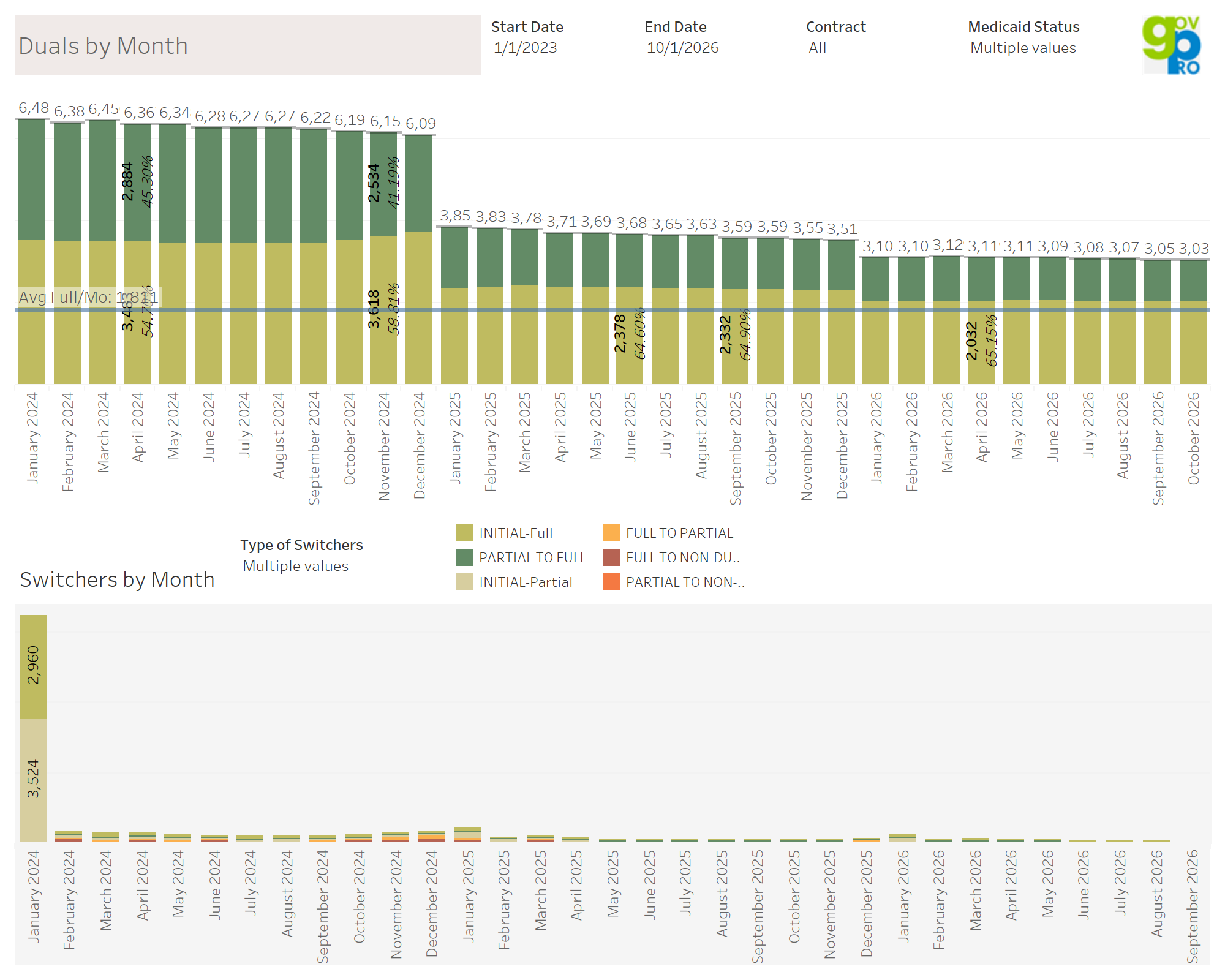Select the PARTIAL TO NON-.. legend swatch
This screenshot has height=980, width=1225.
coord(611,582)
